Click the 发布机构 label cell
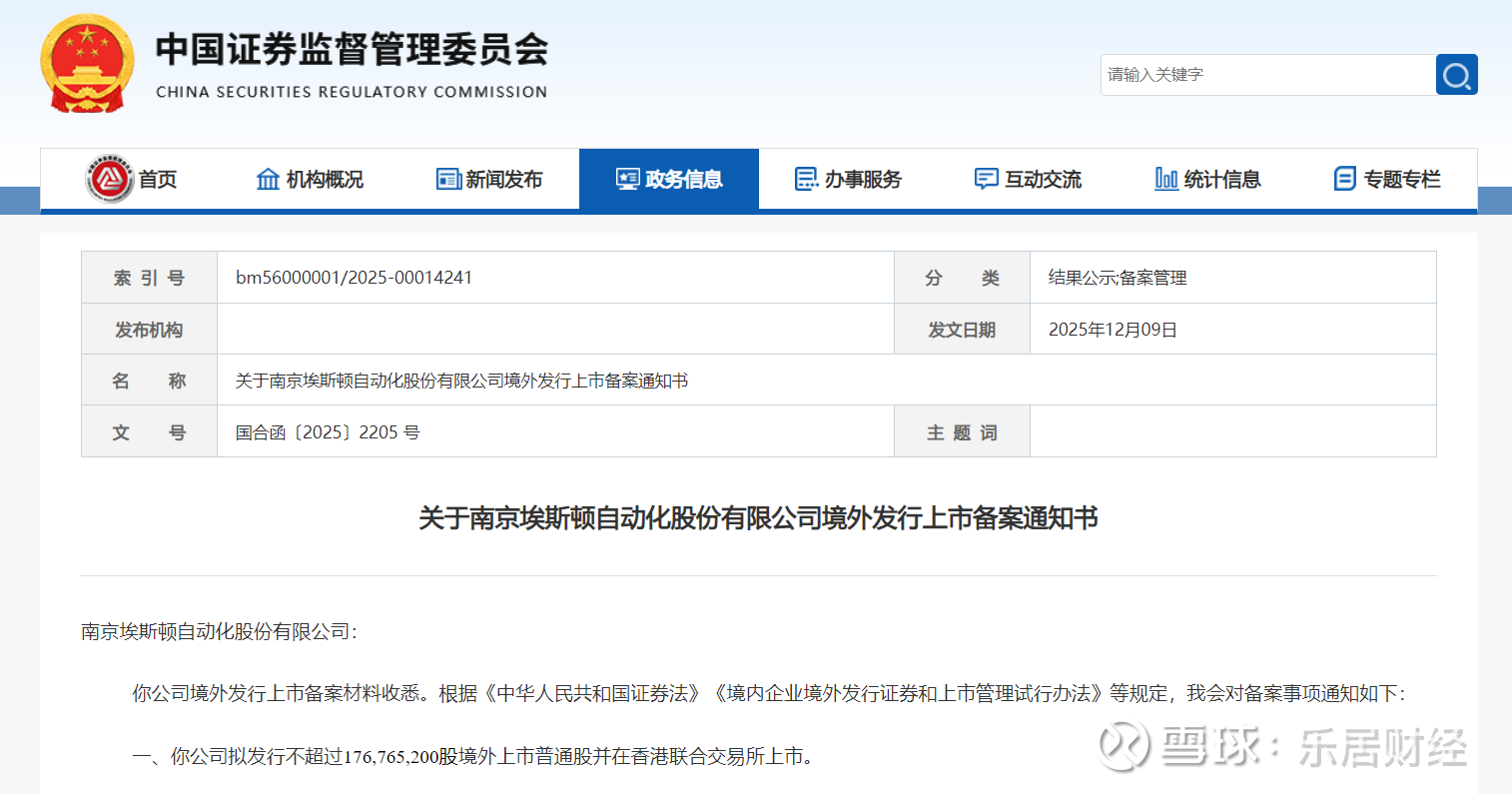This screenshot has width=1512, height=794. [149, 330]
